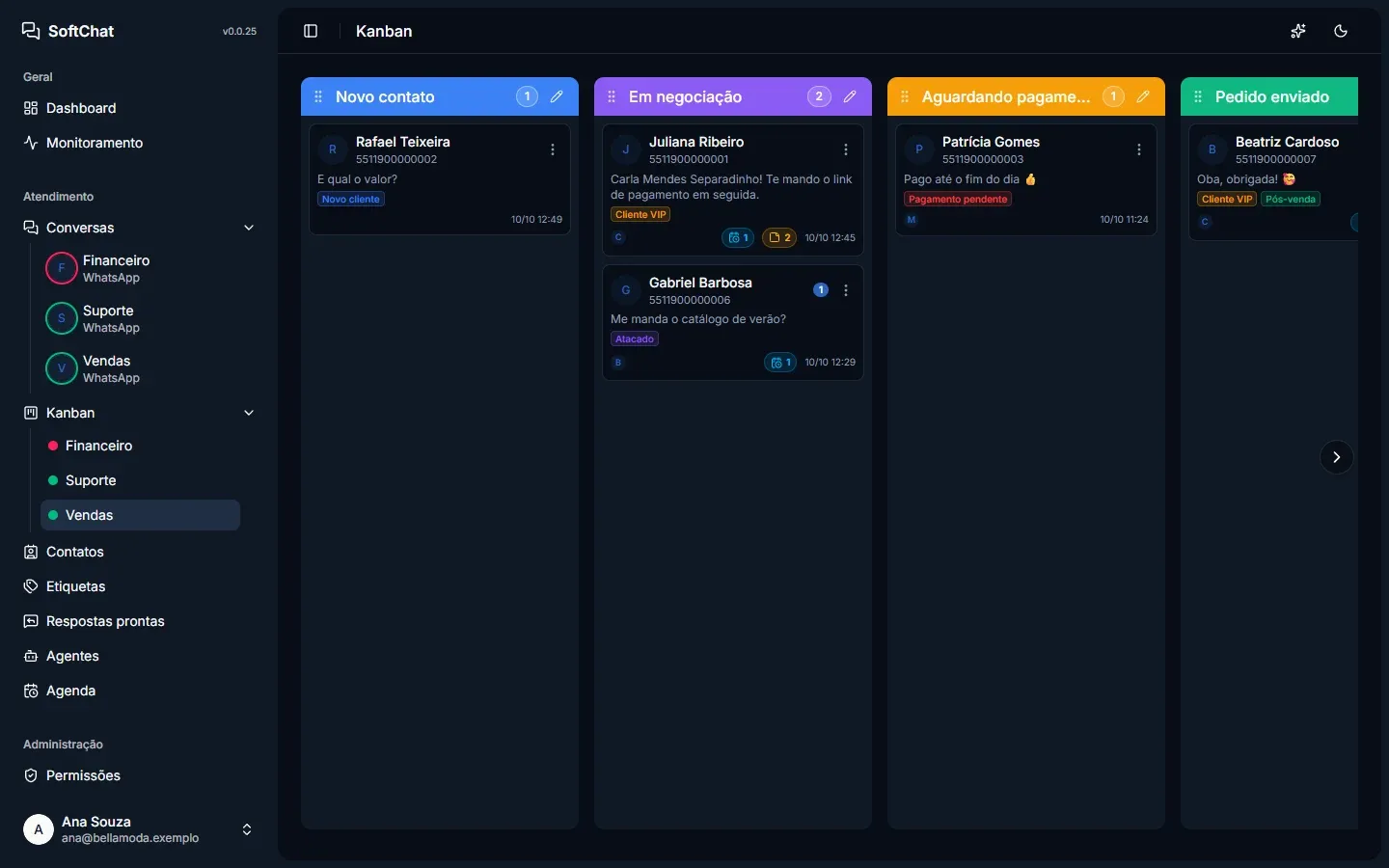This screenshot has height=868, width=1389.
Task: Go to Monitoramento
Action: point(139,143)
